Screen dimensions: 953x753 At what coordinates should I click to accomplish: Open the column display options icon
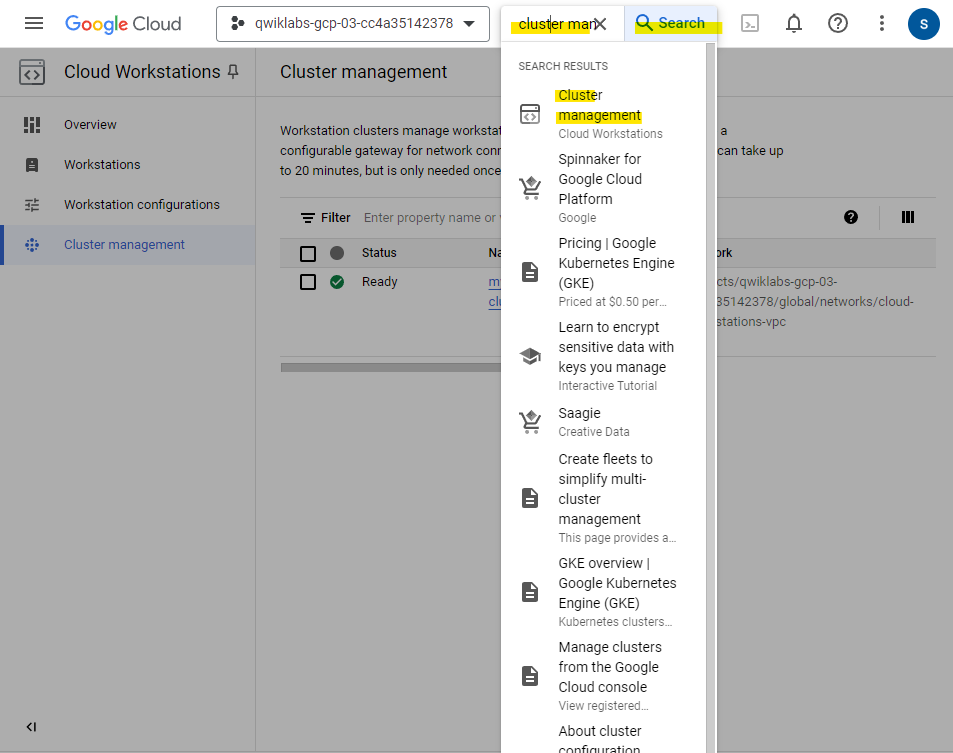[908, 217]
